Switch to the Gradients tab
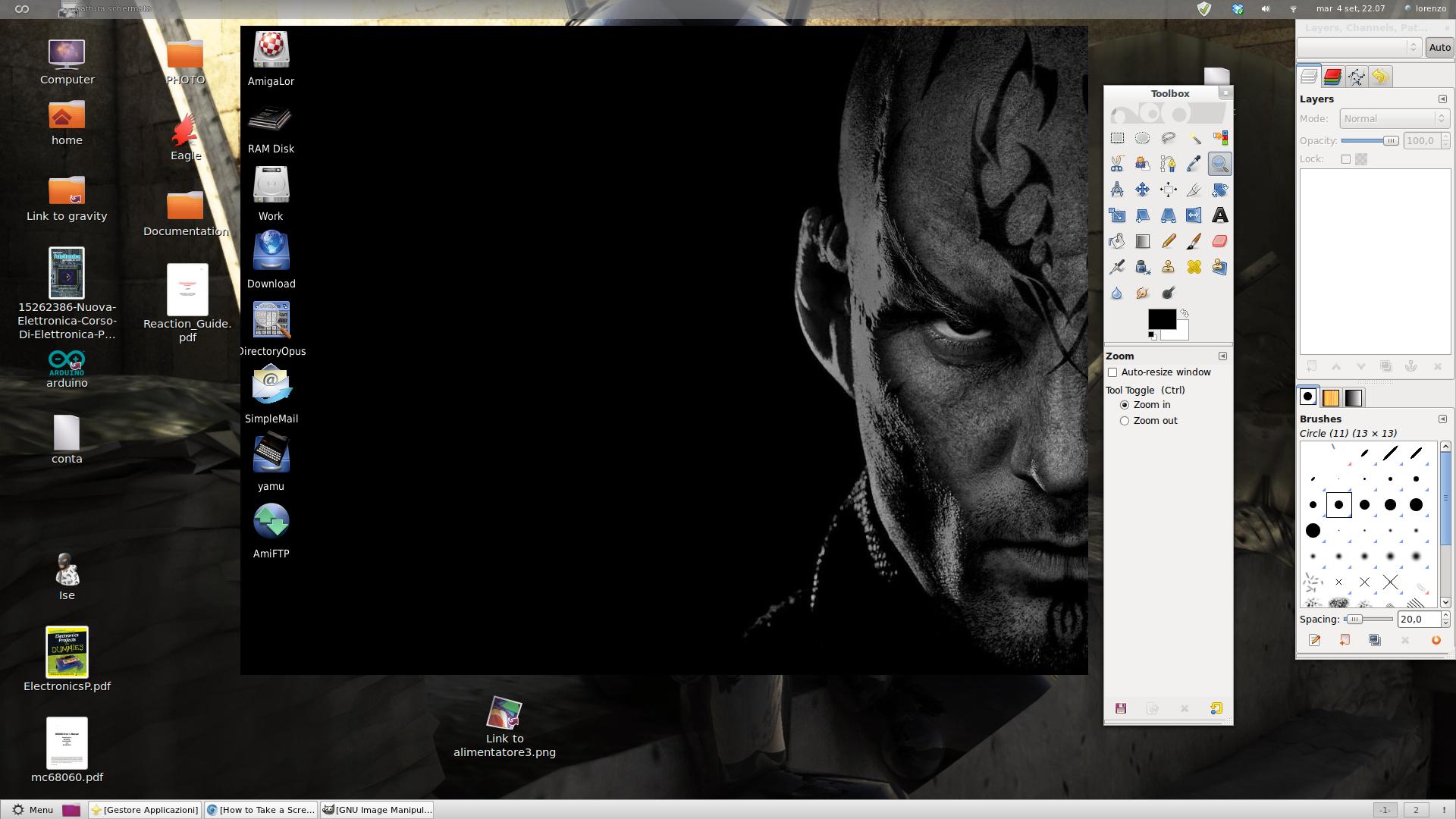 (1354, 397)
